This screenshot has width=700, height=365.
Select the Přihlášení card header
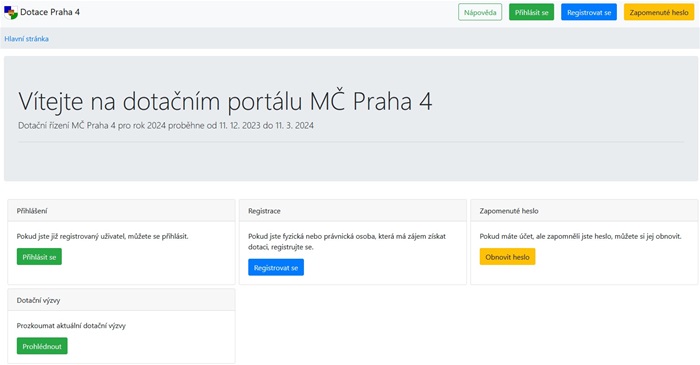(x=121, y=211)
